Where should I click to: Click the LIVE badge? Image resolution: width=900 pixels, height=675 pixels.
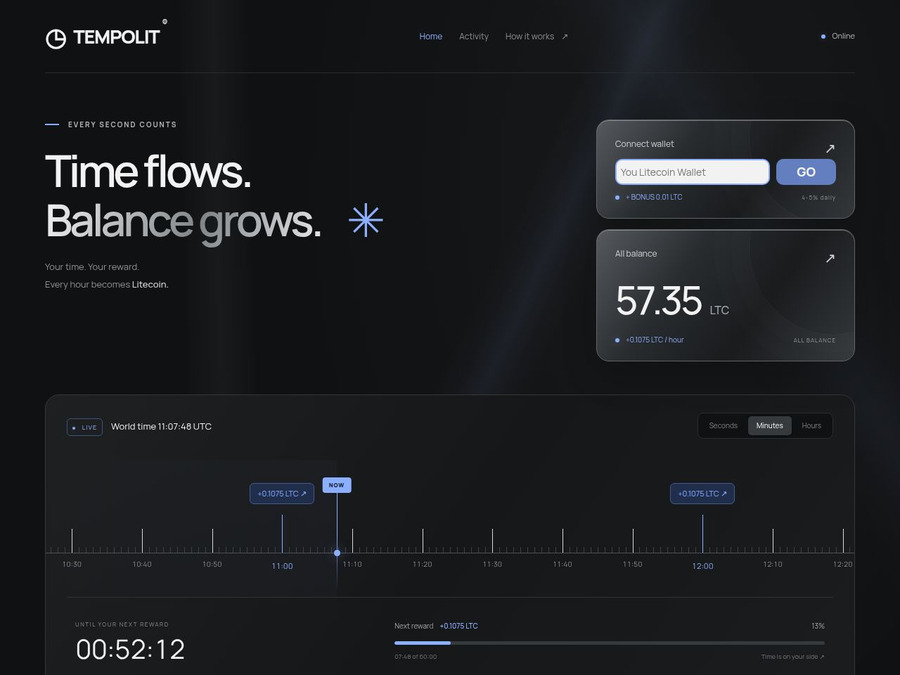[85, 427]
